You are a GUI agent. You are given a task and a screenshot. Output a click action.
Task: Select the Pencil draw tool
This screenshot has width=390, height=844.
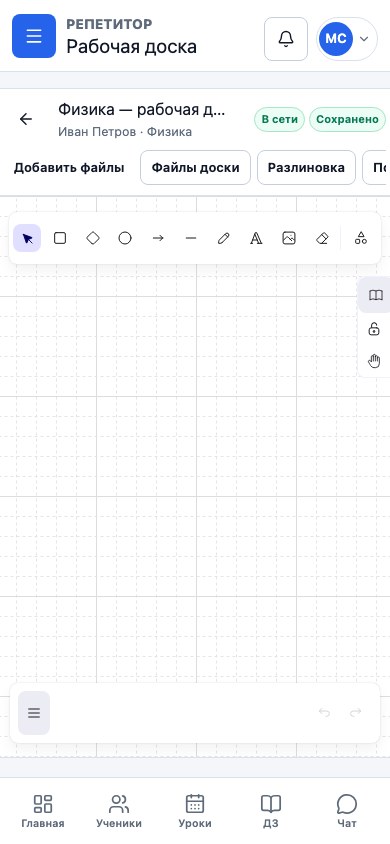[223, 238]
